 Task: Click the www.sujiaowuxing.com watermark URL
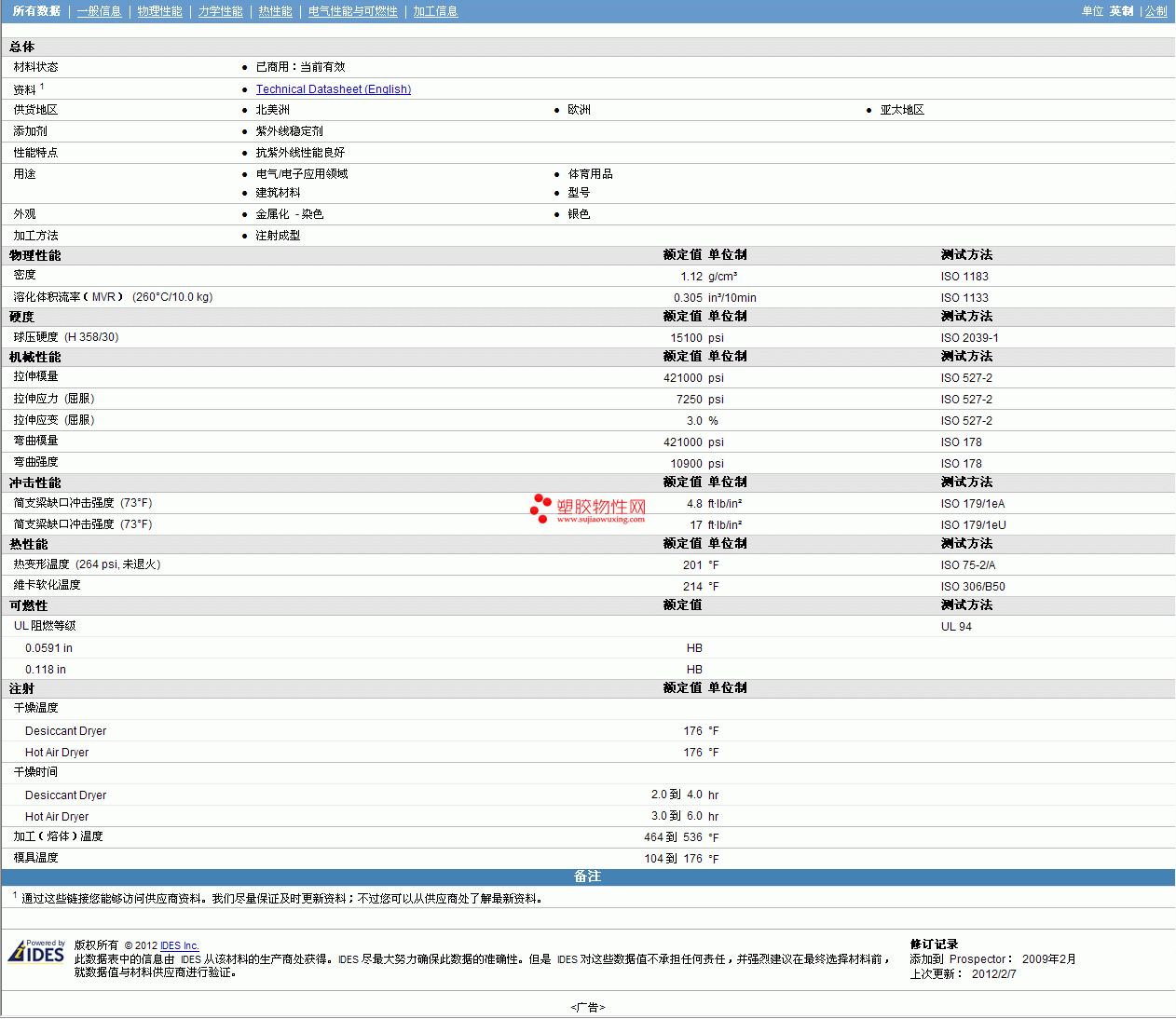[x=601, y=520]
